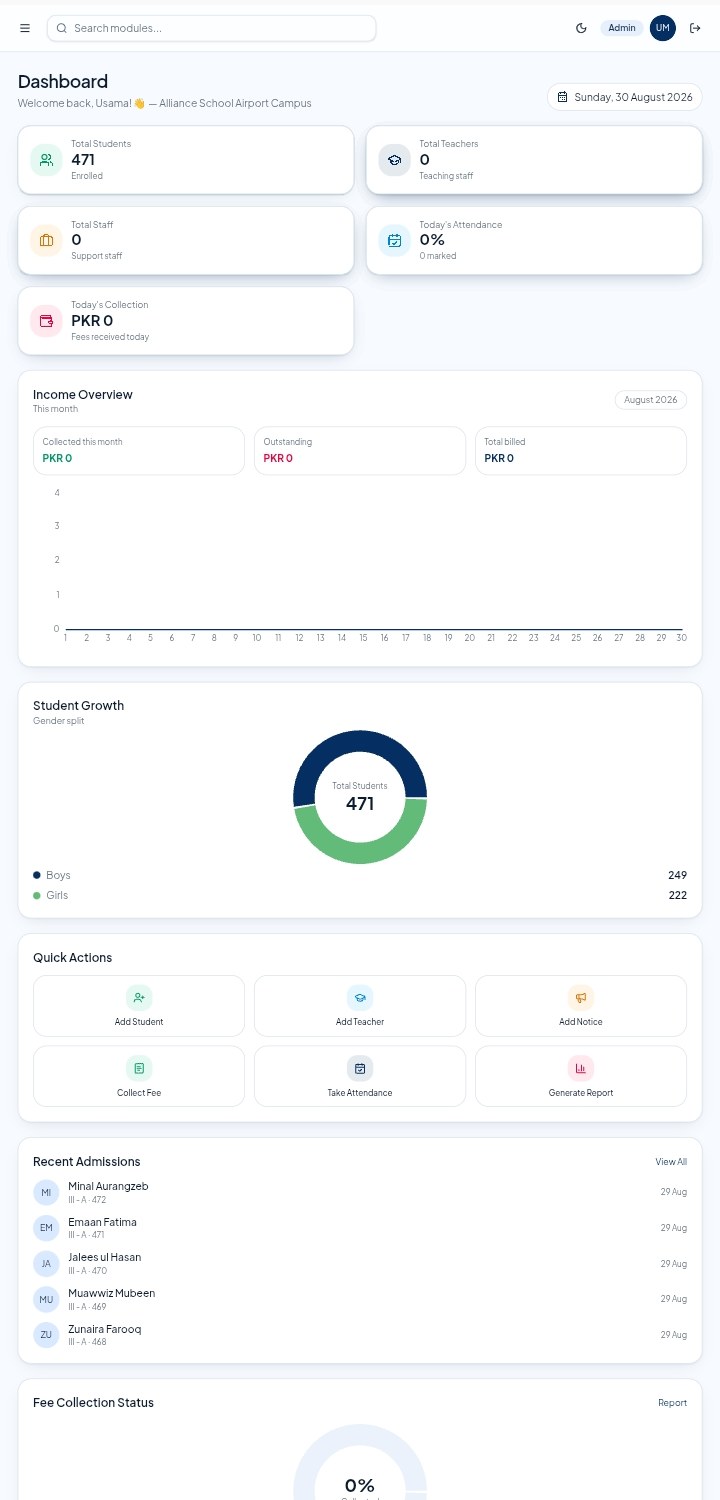This screenshot has height=1500, width=720.
Task: Click the Generate Report chart icon
Action: (581, 1068)
